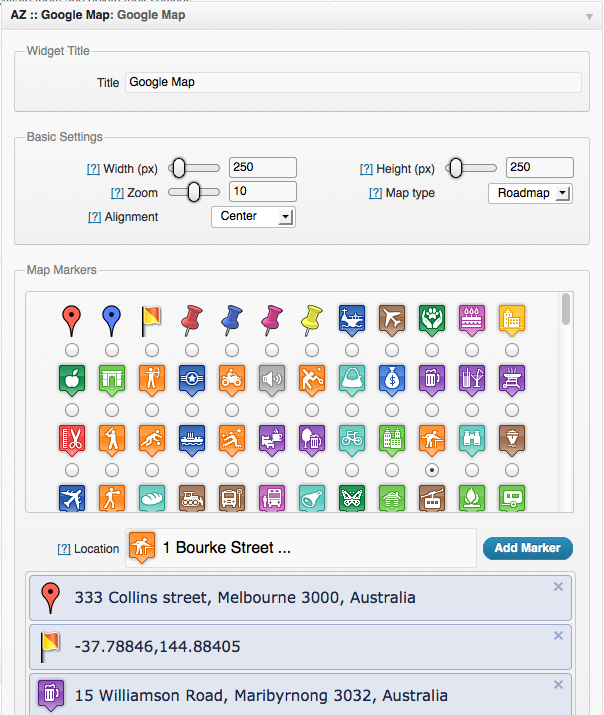The image size is (604, 715).
Task: Click the blue money bag marker icon
Action: point(391,380)
